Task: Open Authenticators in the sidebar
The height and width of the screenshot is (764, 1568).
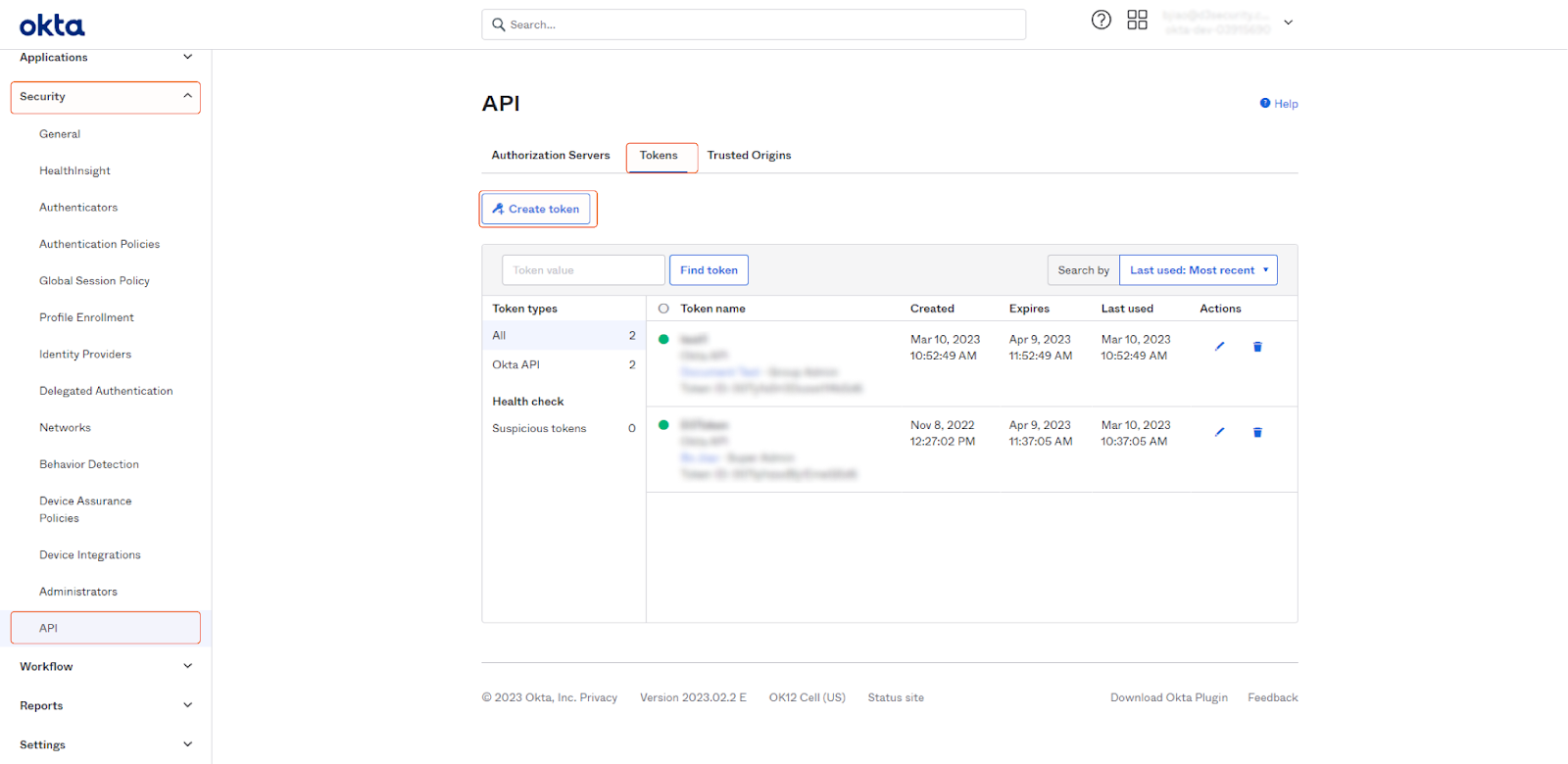Action: 78,208
